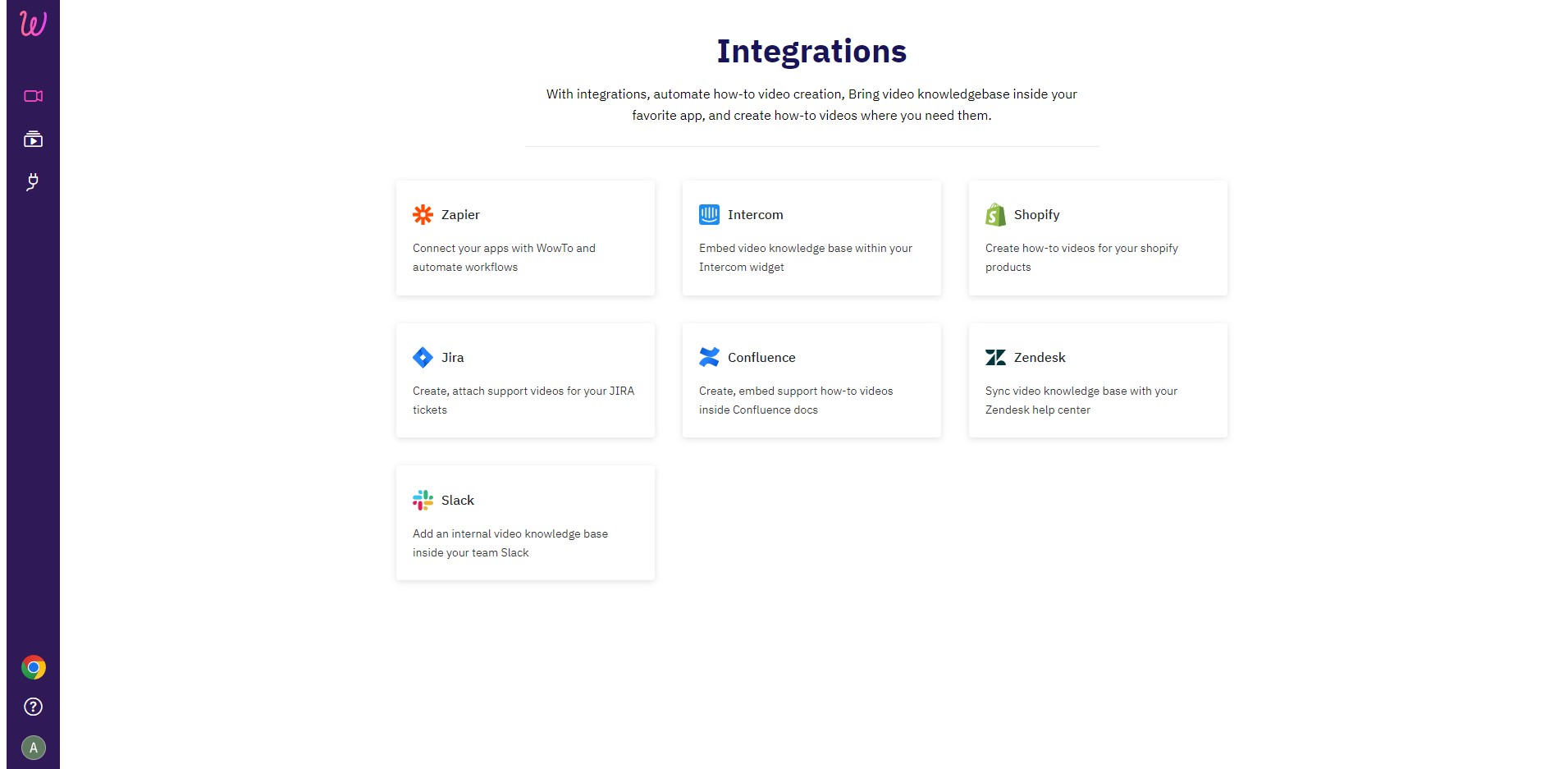Open the video library sidebar icon
This screenshot has width=1568, height=769.
(33, 139)
